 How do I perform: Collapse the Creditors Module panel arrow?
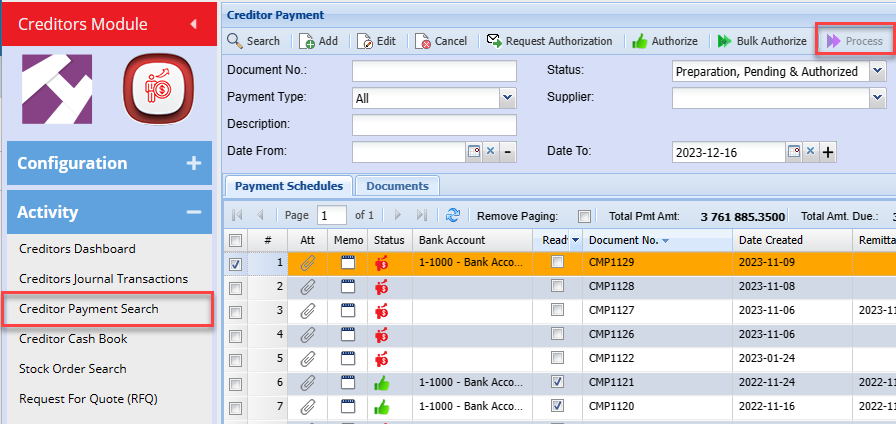click(194, 23)
